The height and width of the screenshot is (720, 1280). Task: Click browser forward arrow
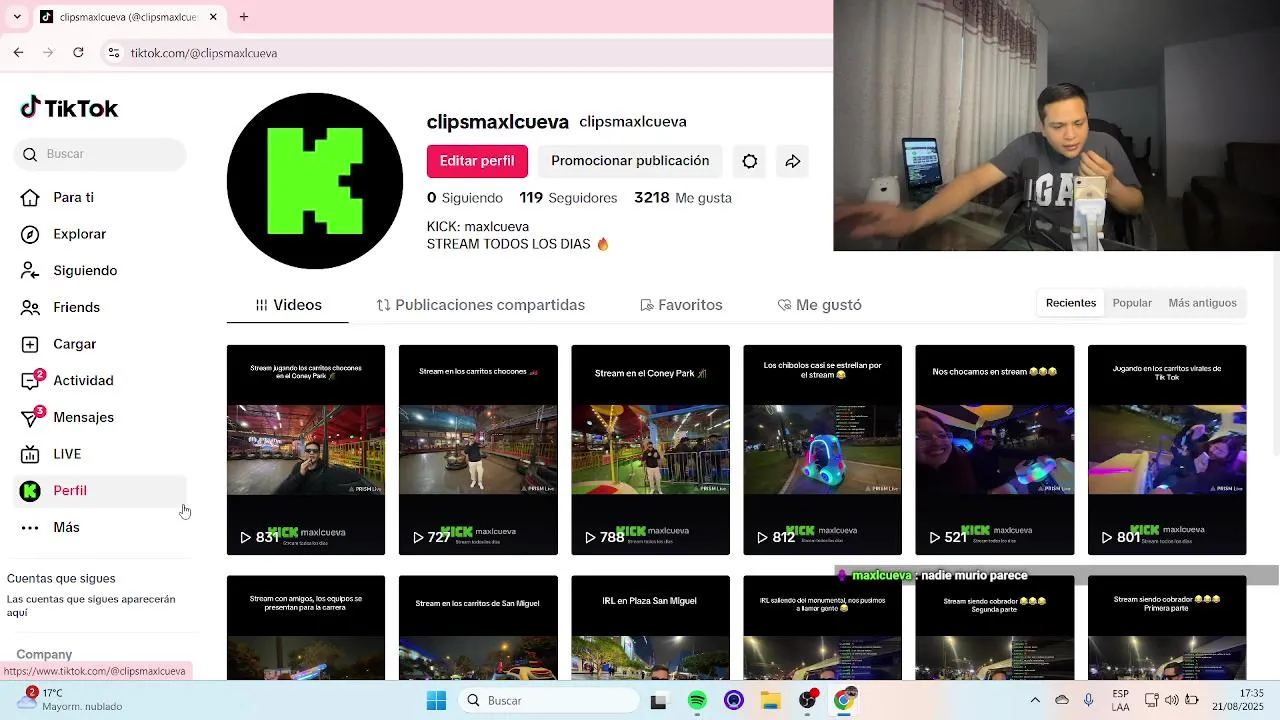click(48, 53)
